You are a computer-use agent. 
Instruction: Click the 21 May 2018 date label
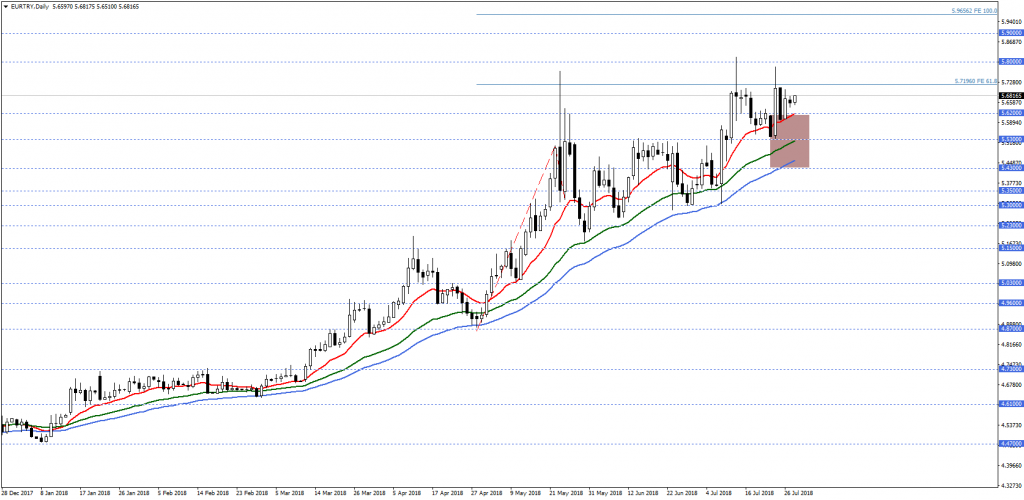(568, 493)
